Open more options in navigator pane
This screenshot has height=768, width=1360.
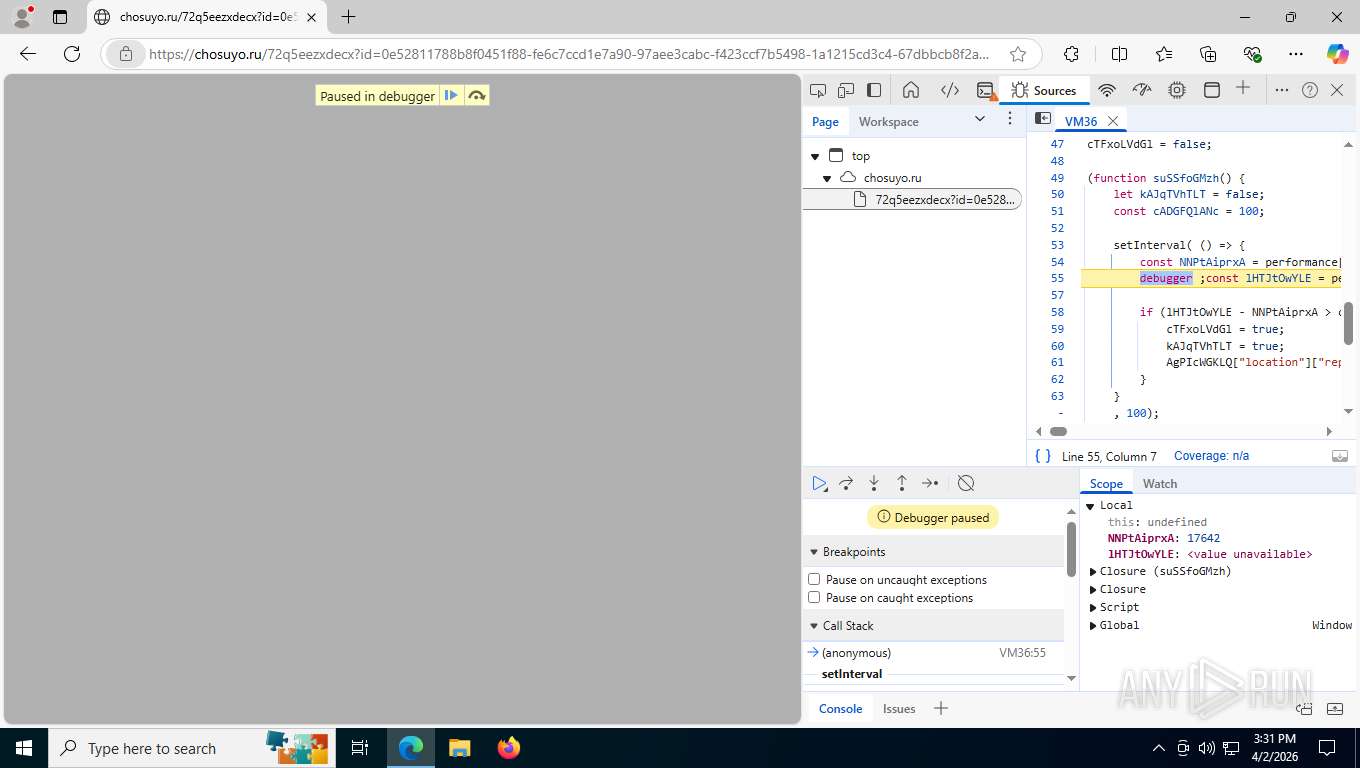pyautogui.click(x=1011, y=118)
